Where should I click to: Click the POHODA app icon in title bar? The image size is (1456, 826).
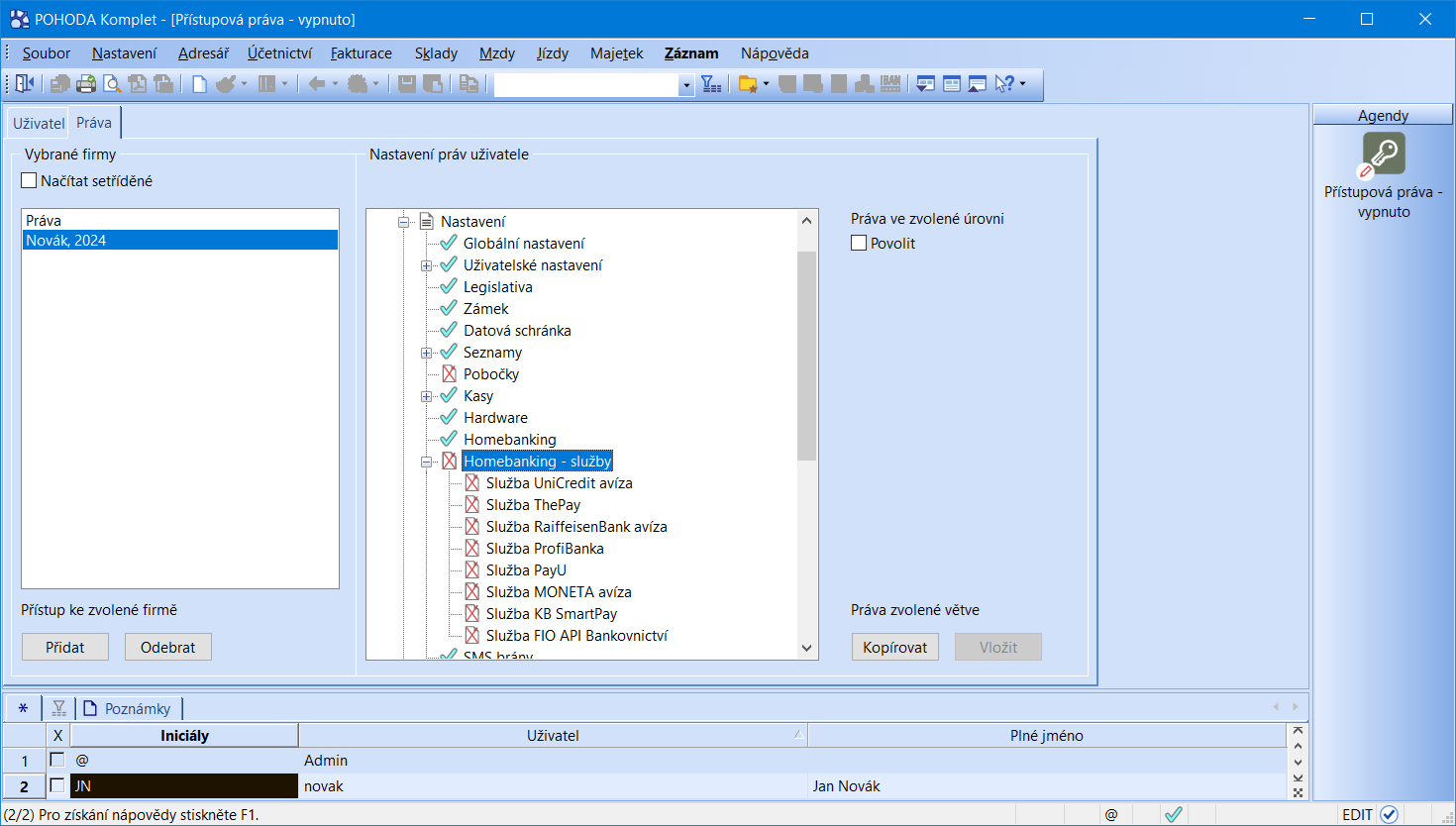click(x=19, y=19)
